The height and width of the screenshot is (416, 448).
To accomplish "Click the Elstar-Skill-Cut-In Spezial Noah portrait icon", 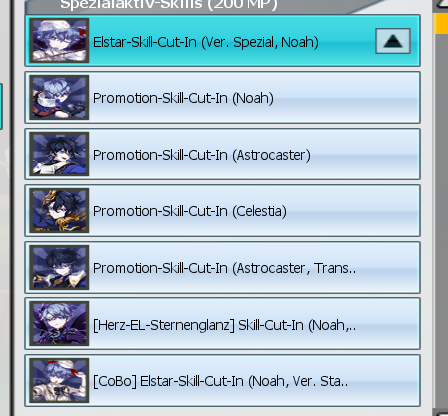I will coord(59,40).
